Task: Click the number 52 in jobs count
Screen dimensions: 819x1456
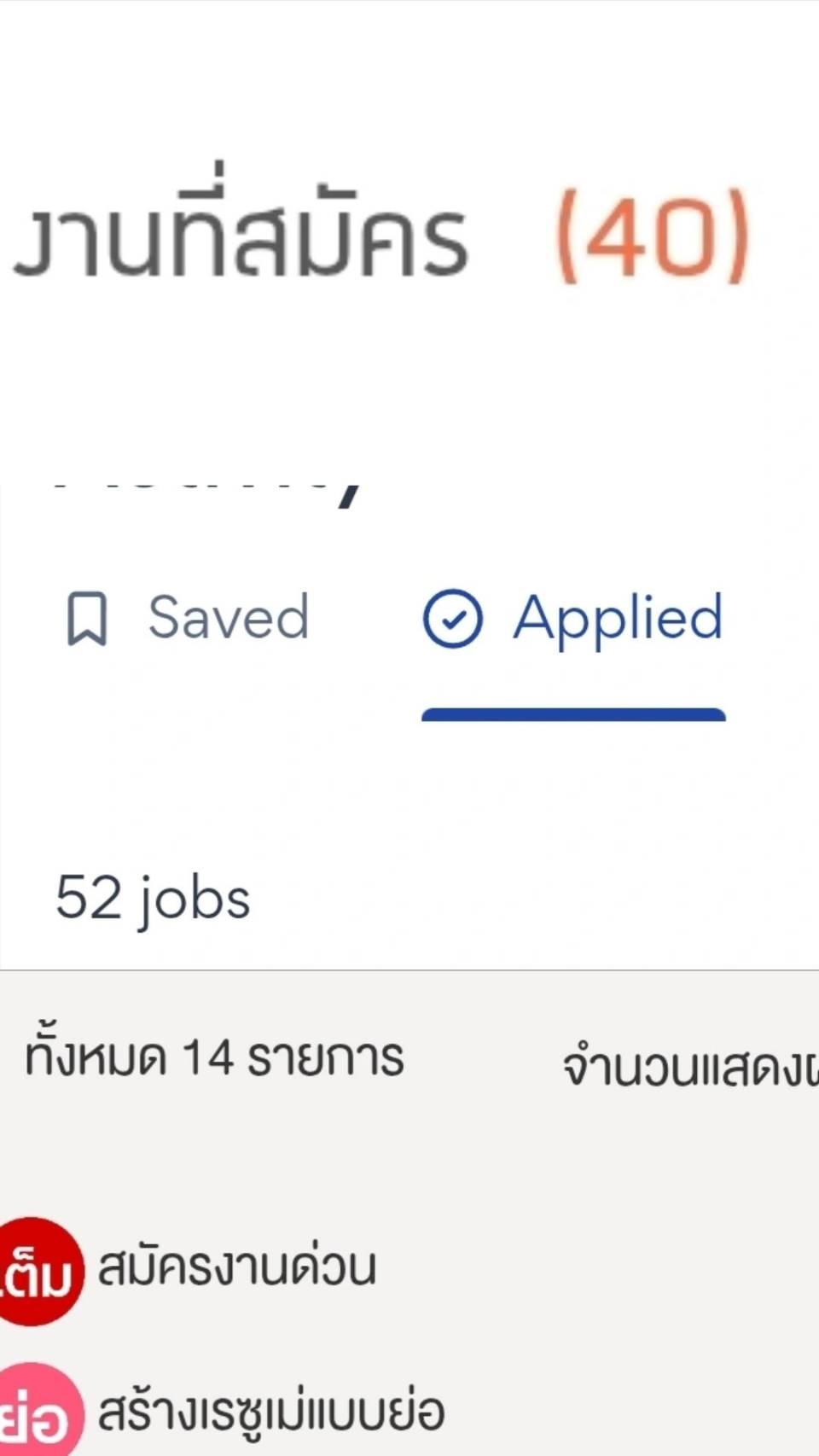Action: (89, 898)
